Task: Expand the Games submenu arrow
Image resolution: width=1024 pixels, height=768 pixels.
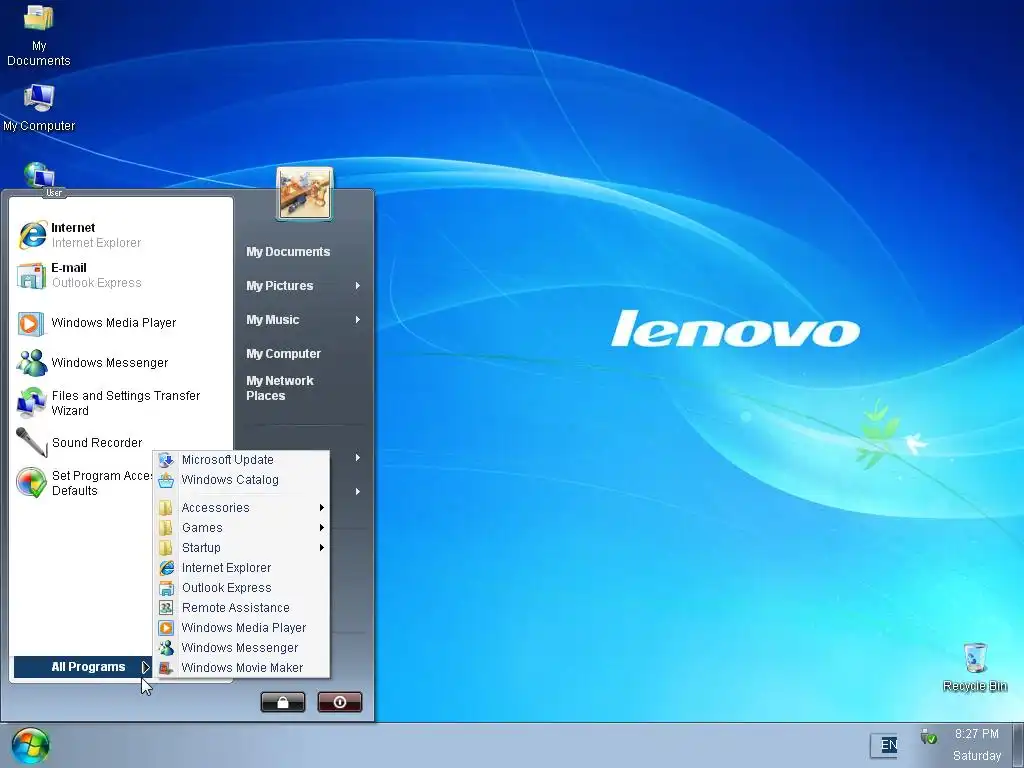Action: click(321, 528)
